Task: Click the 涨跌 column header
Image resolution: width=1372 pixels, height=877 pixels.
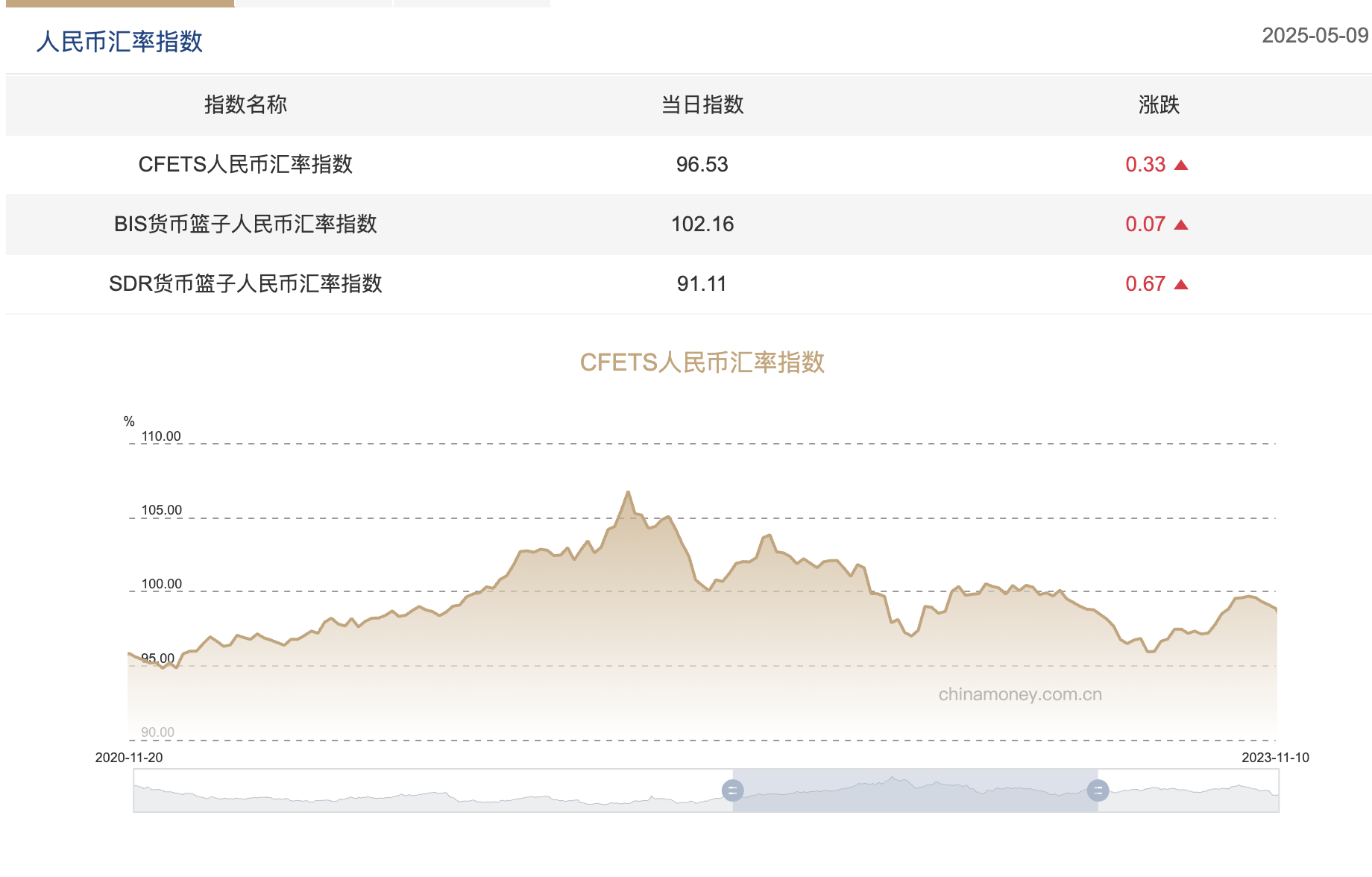Action: 1159,105
